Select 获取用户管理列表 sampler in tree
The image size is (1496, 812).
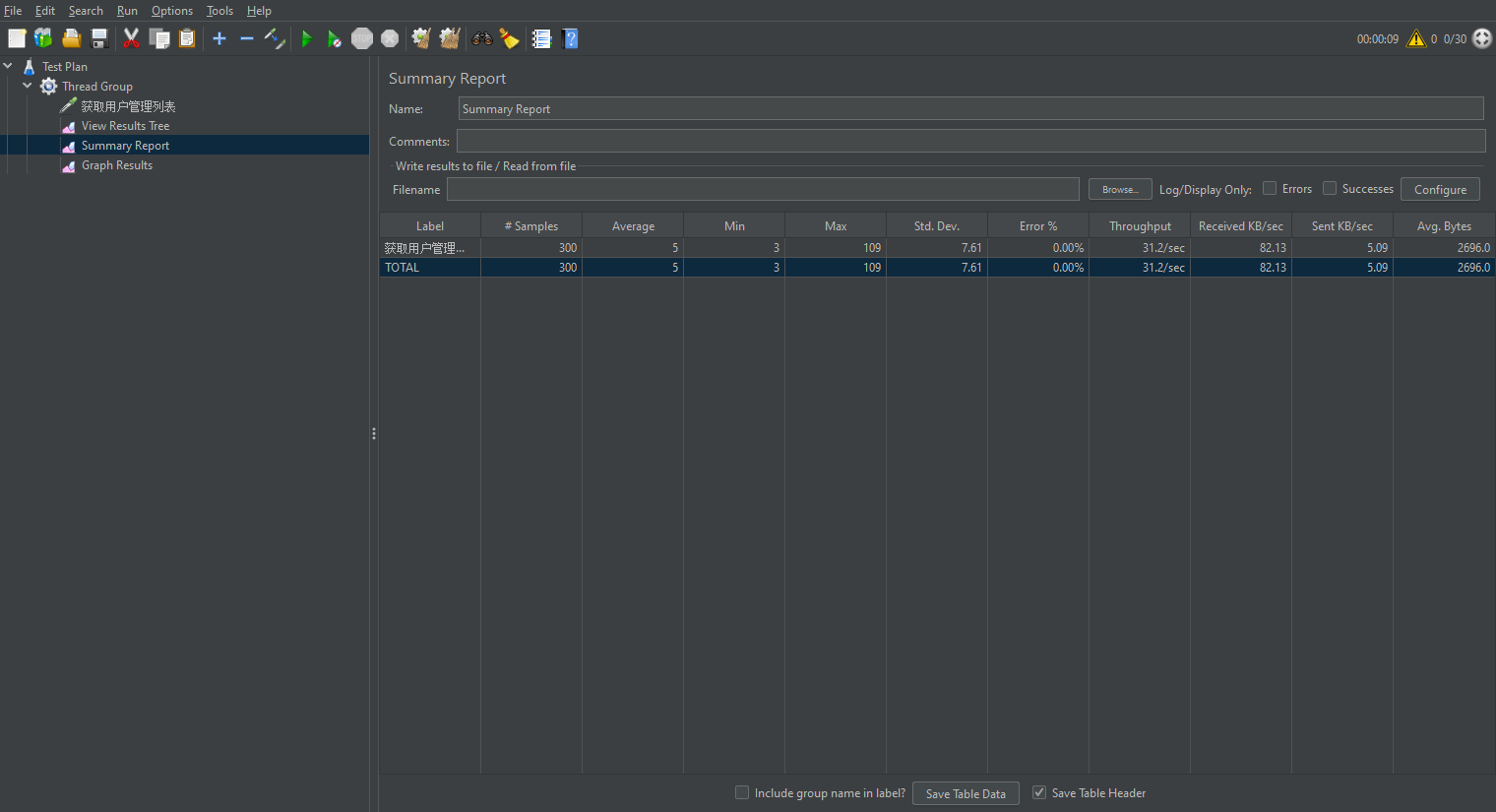tap(128, 106)
